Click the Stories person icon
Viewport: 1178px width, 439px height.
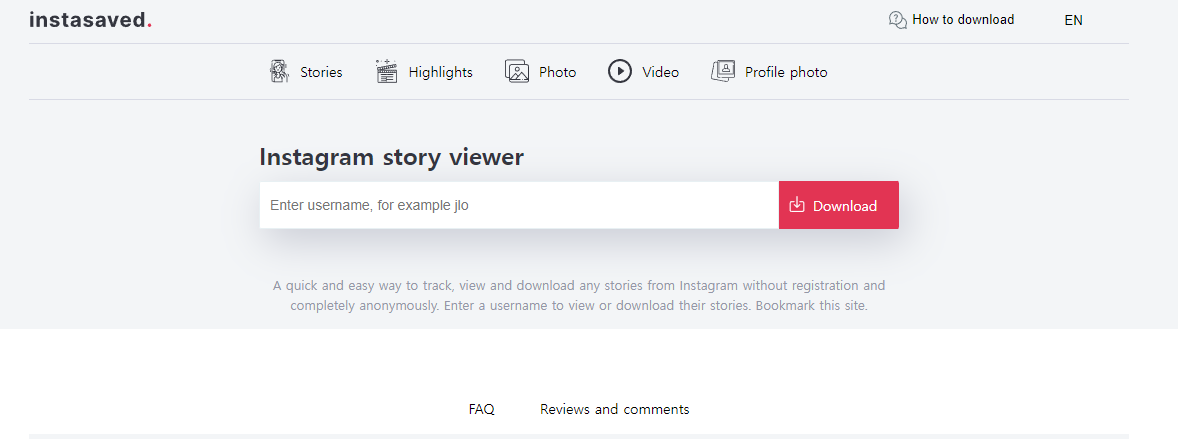(279, 71)
